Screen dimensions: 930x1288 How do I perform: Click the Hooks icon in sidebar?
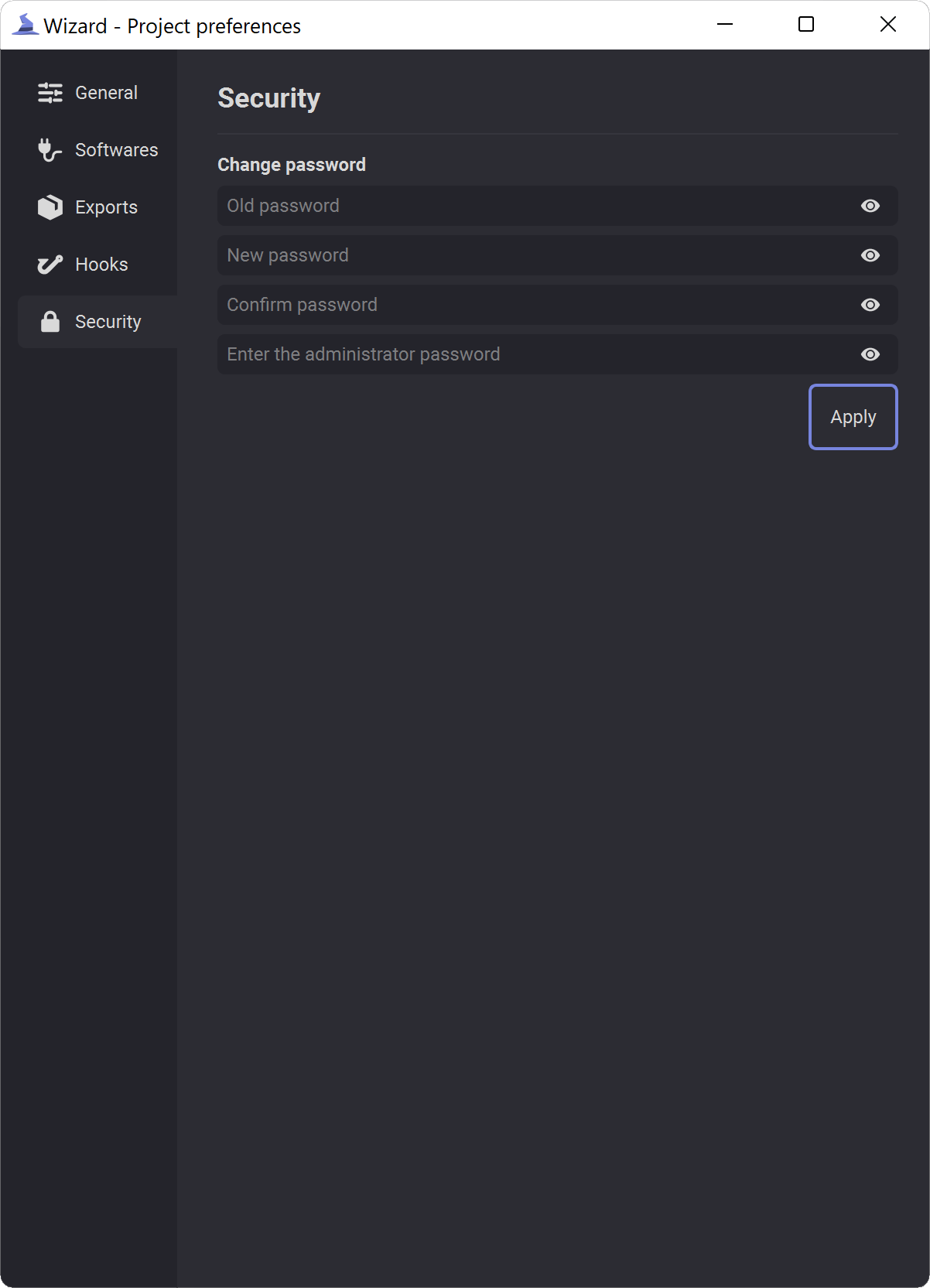50,265
